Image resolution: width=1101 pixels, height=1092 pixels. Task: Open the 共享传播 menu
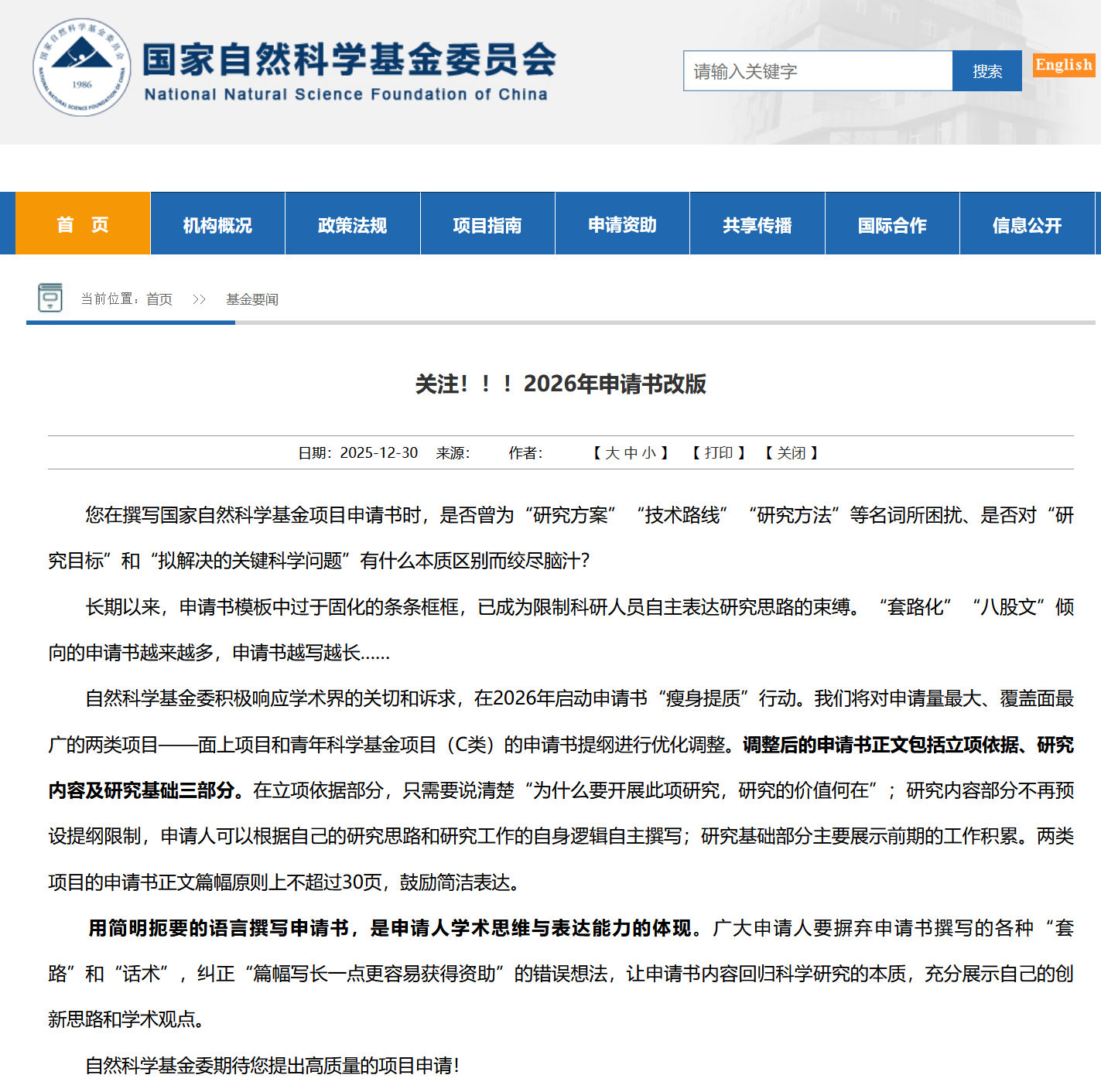pos(757,225)
